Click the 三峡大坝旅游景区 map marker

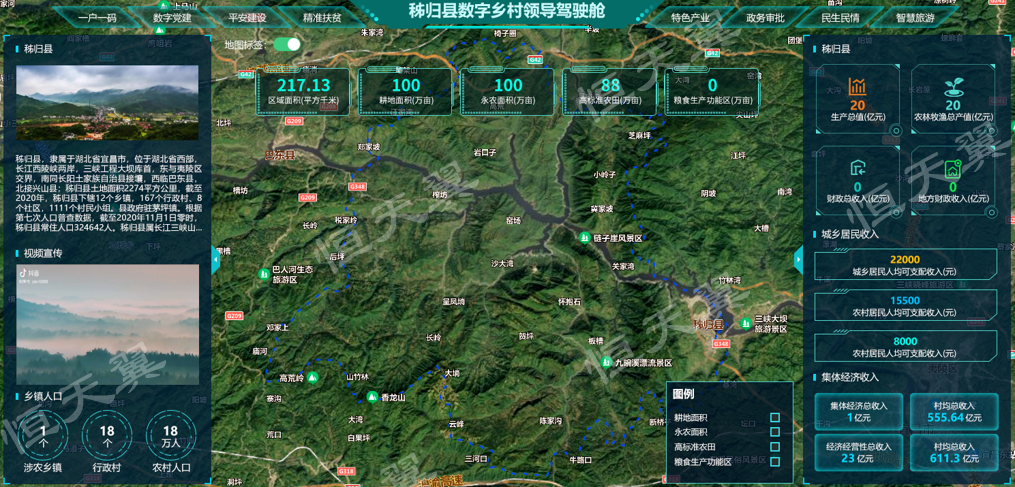pos(745,323)
